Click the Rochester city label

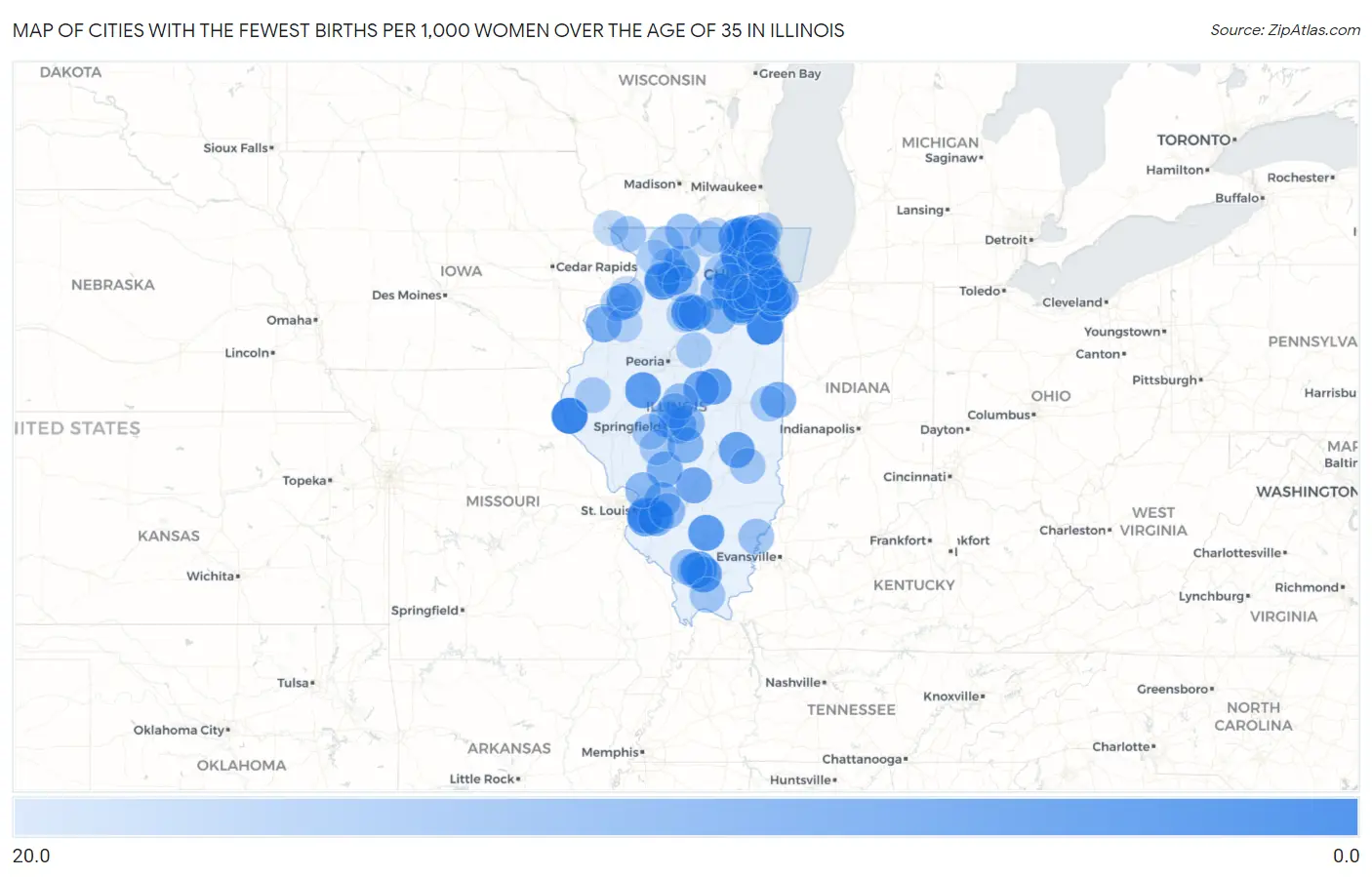[x=1298, y=177]
